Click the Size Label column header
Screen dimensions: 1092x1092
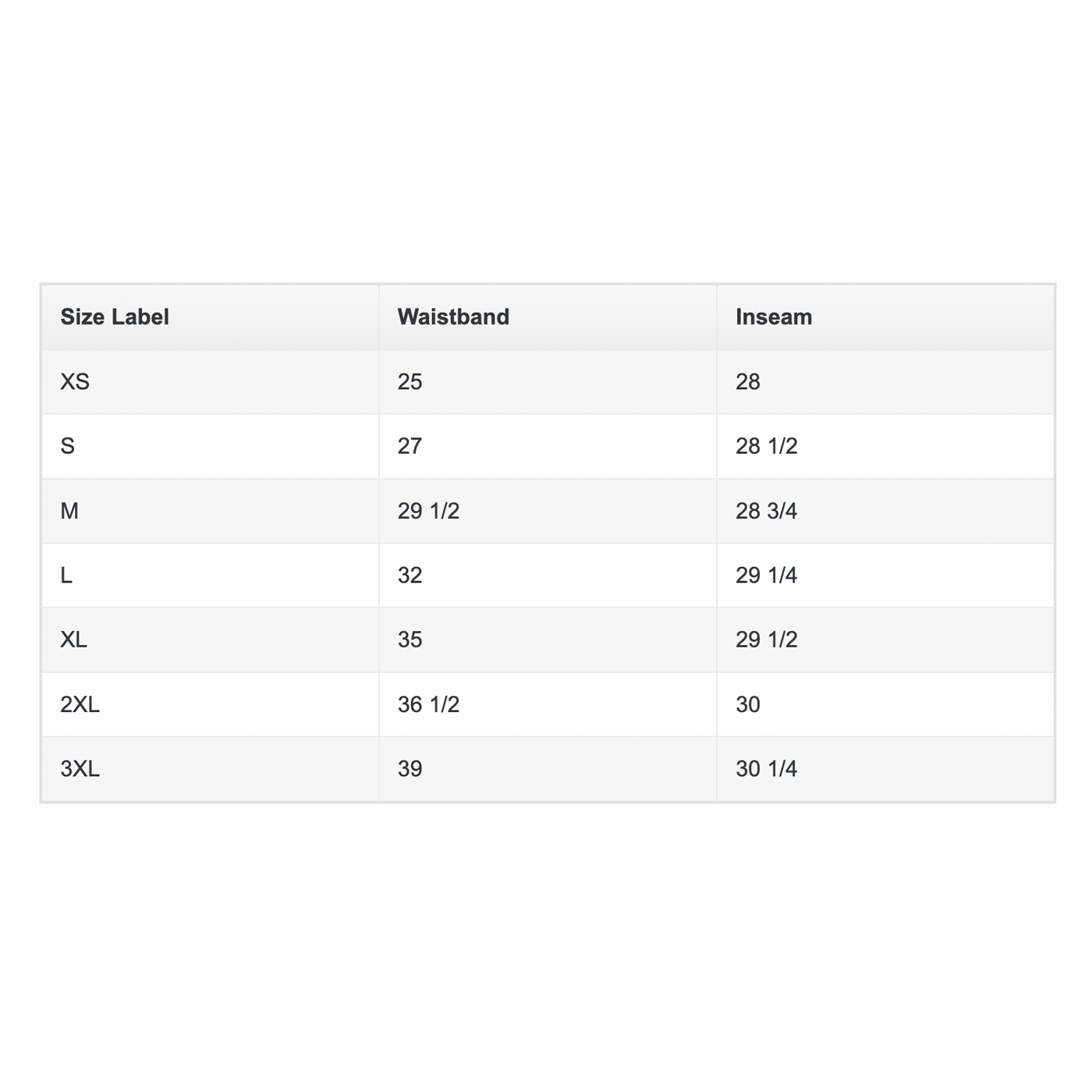[115, 317]
